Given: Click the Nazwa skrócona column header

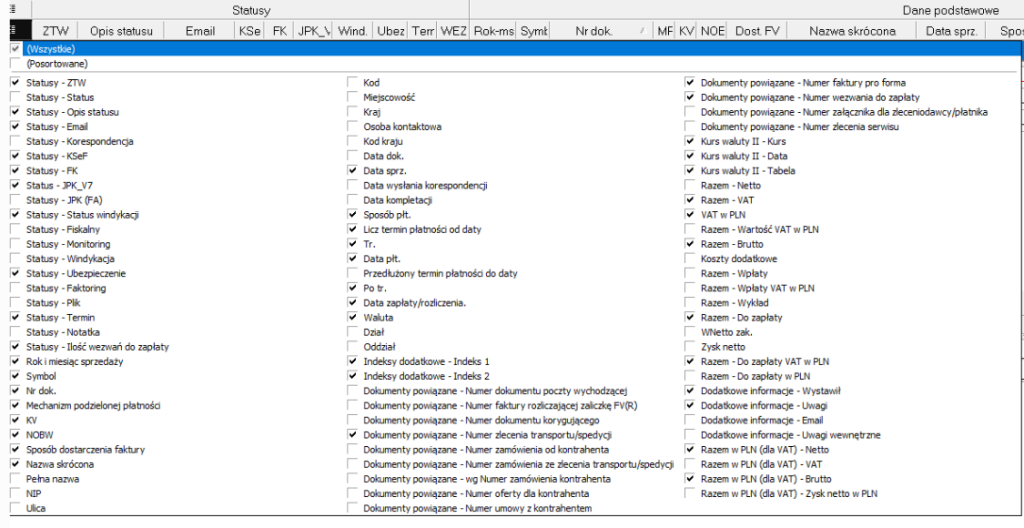Looking at the screenshot, I should tap(852, 31).
